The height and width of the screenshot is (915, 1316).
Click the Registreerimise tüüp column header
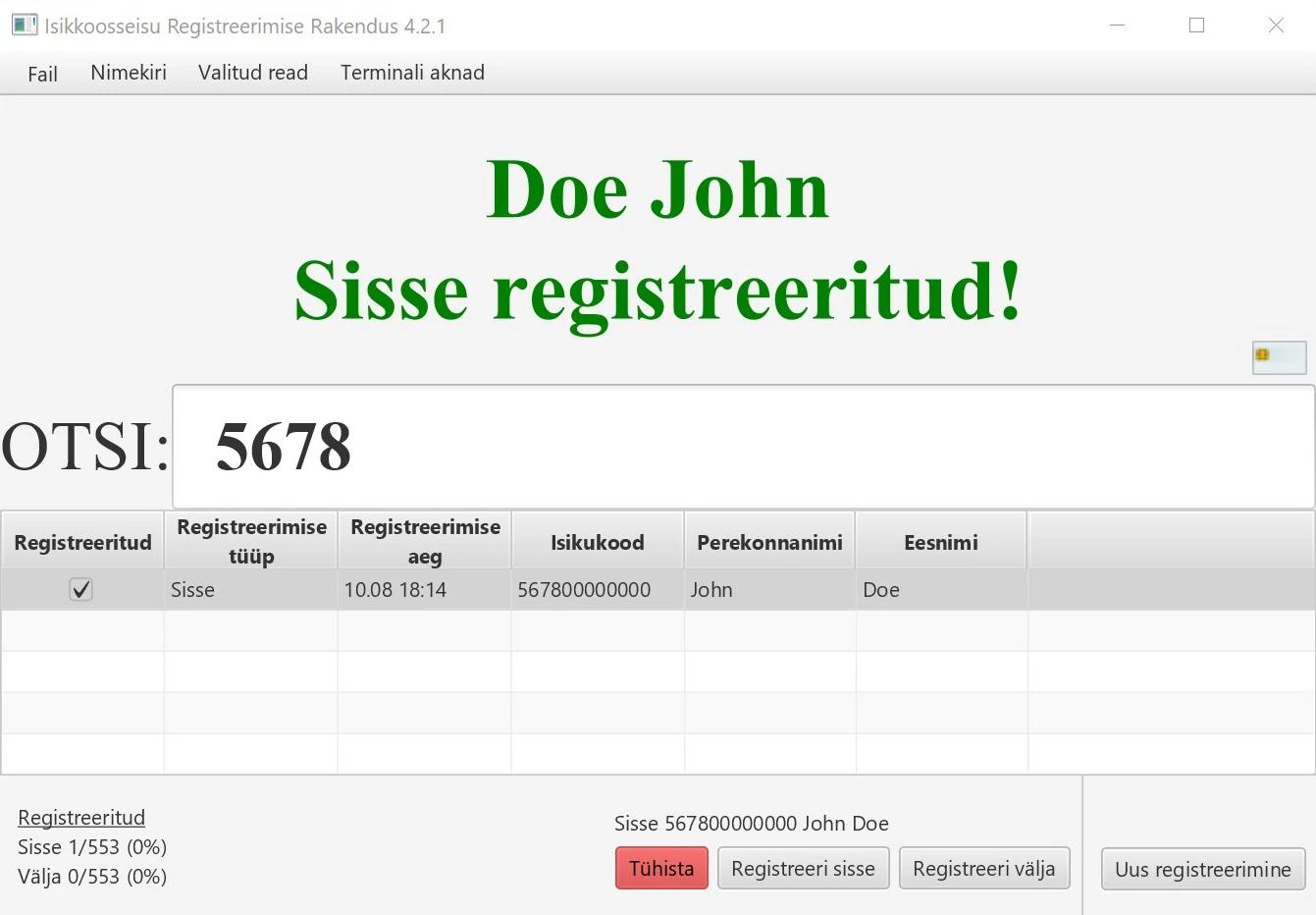(250, 539)
